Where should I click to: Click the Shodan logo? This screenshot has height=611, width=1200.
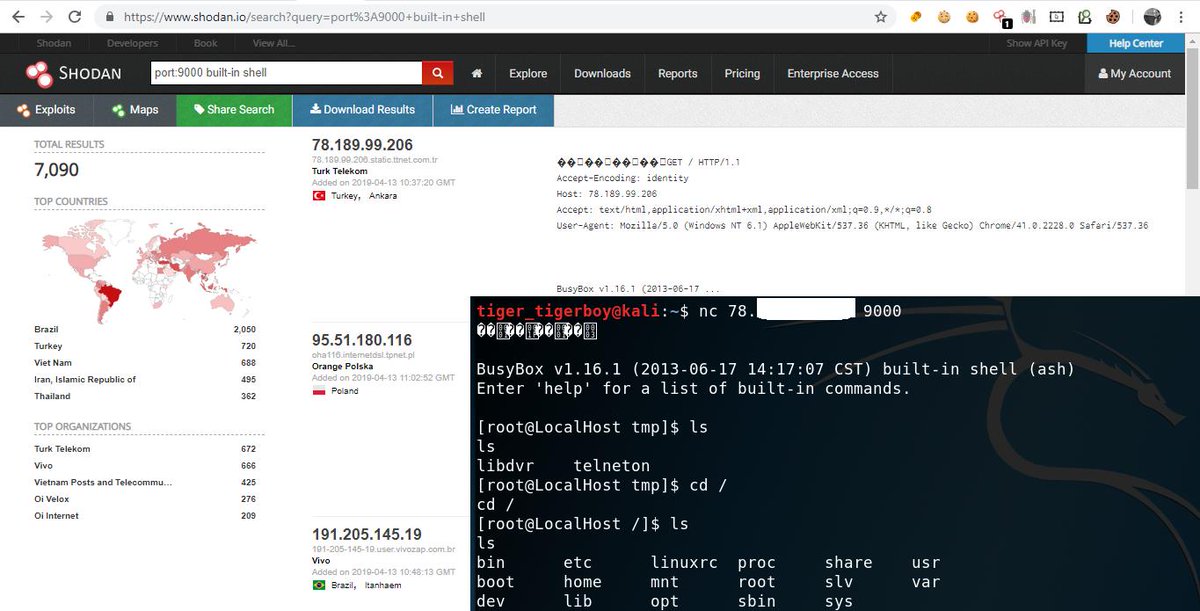point(73,73)
